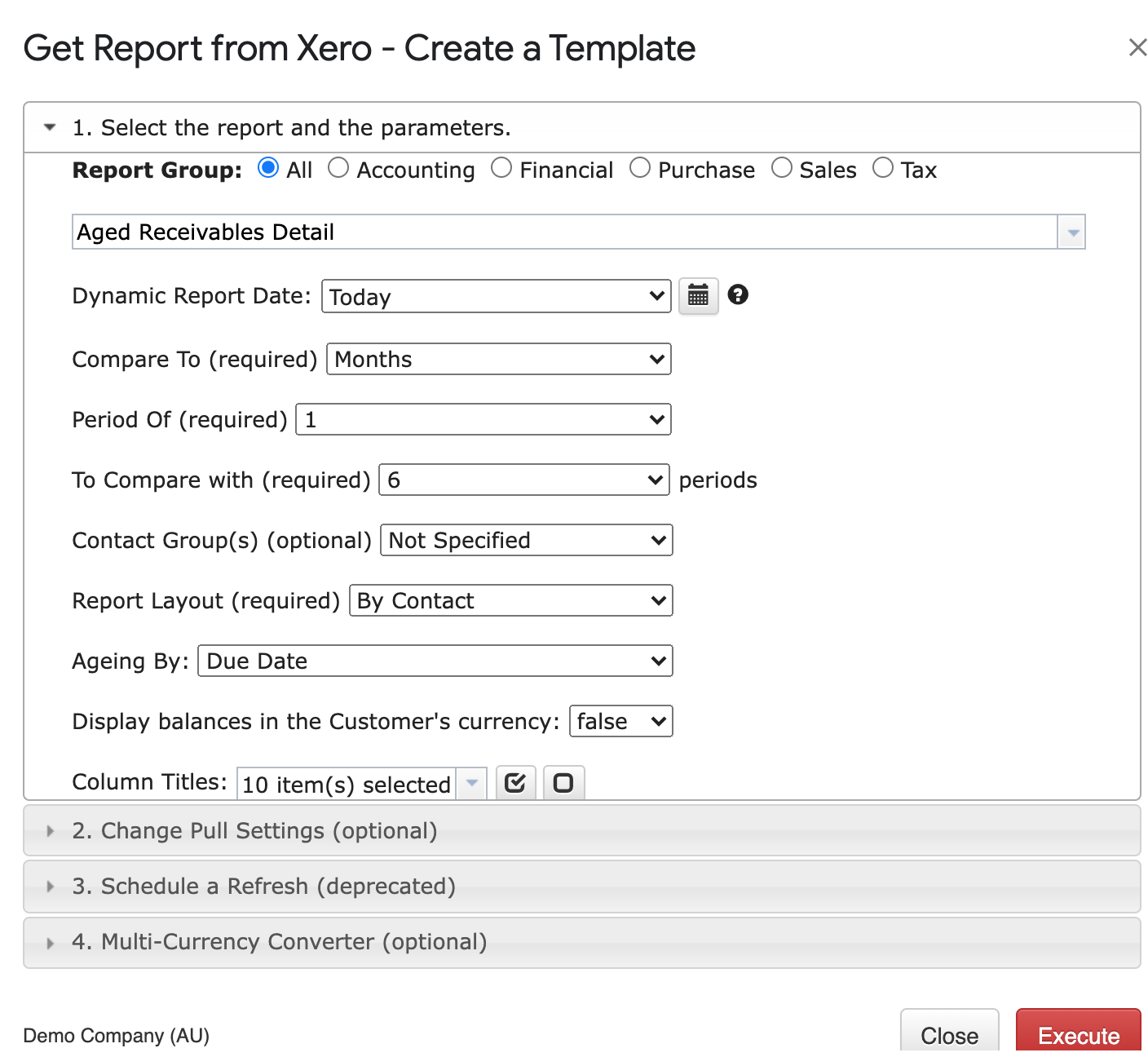Expand section 4 Multi-Currency Converter

(x=582, y=941)
